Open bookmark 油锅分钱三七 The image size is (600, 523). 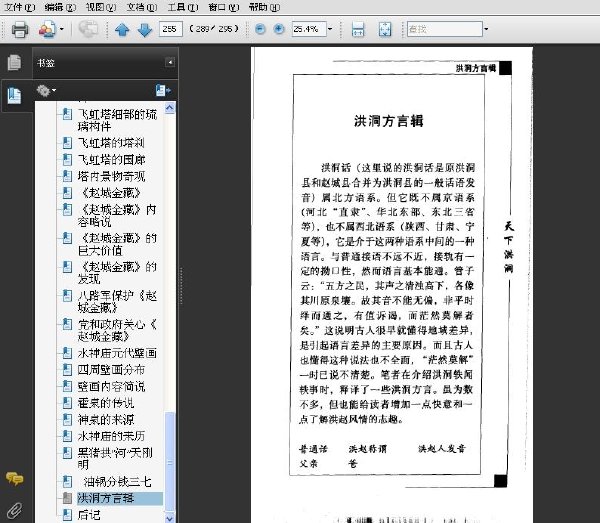click(117, 482)
